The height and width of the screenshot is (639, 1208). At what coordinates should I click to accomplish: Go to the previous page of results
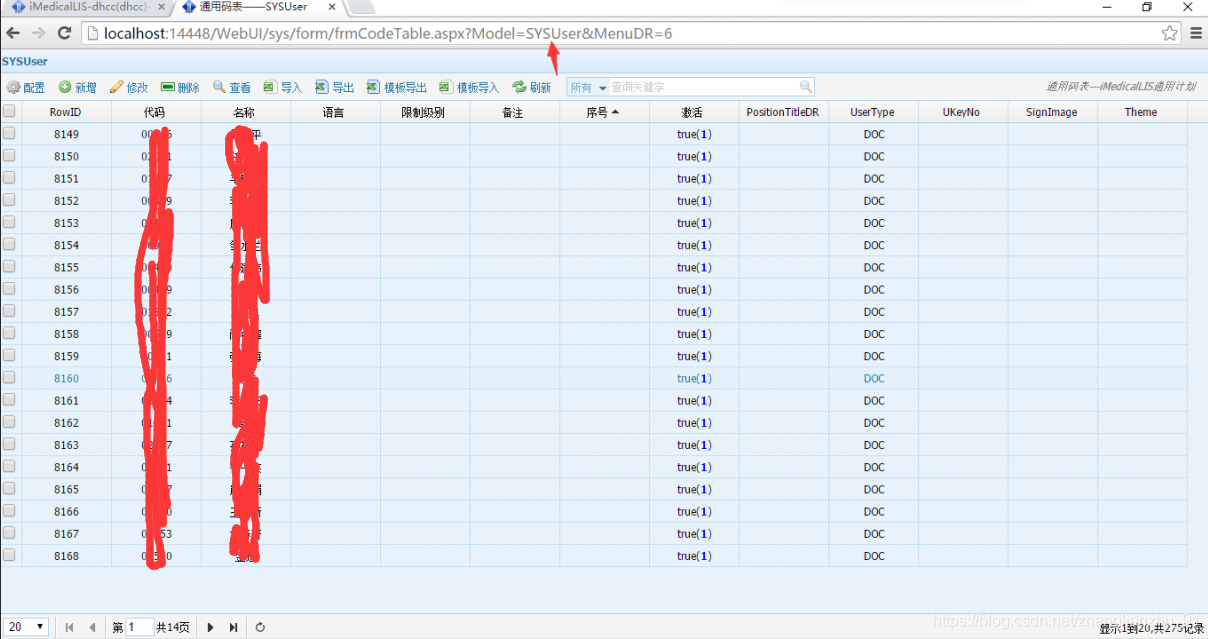pyautogui.click(x=92, y=627)
